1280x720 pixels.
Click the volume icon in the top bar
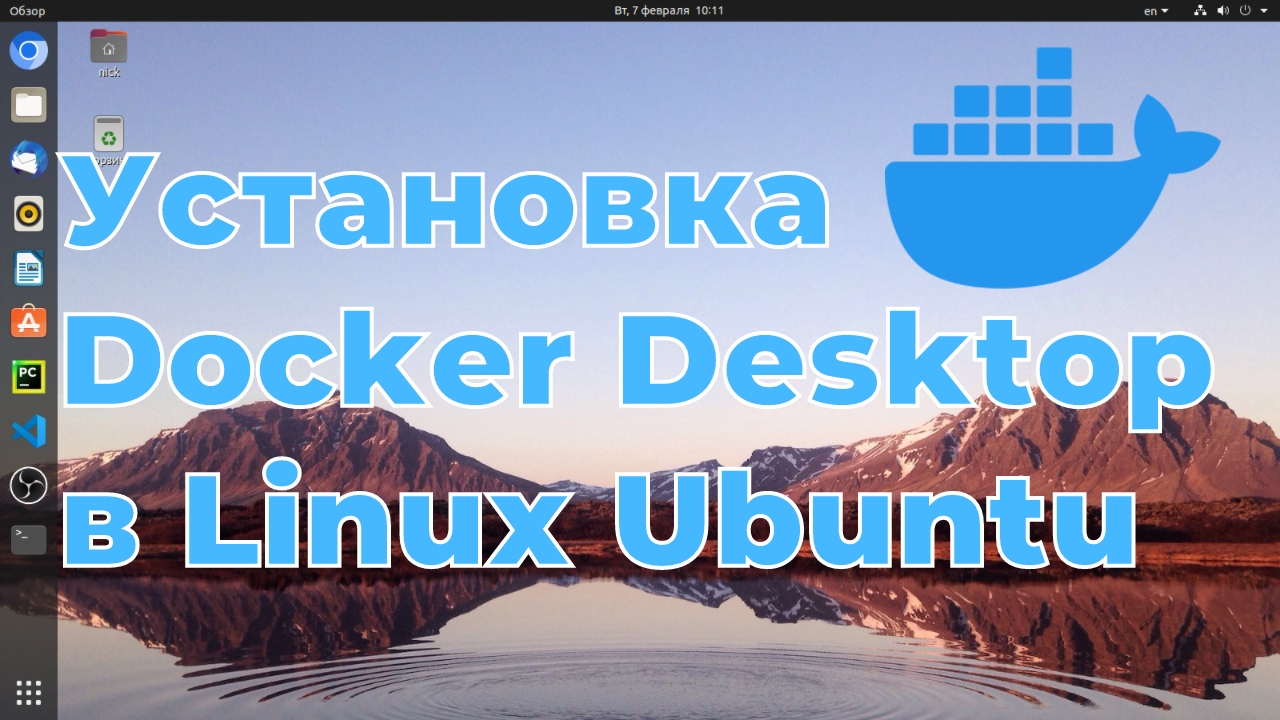(x=1222, y=10)
